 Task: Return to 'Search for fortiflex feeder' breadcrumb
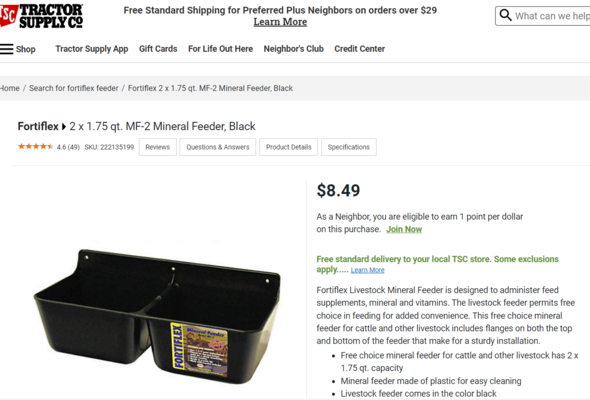(74, 88)
